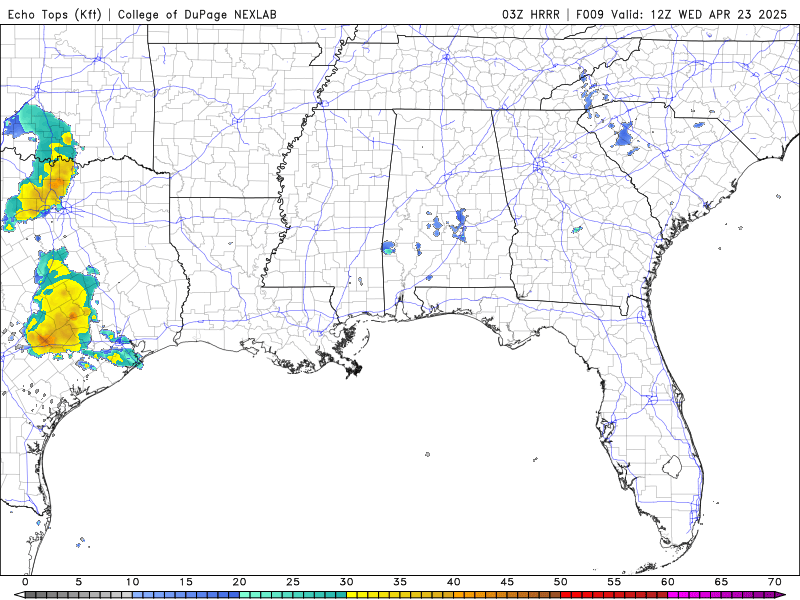Click the "Valid: 12Z WED APR 23 2025" text
The width and height of the screenshot is (800, 600).
(699, 14)
